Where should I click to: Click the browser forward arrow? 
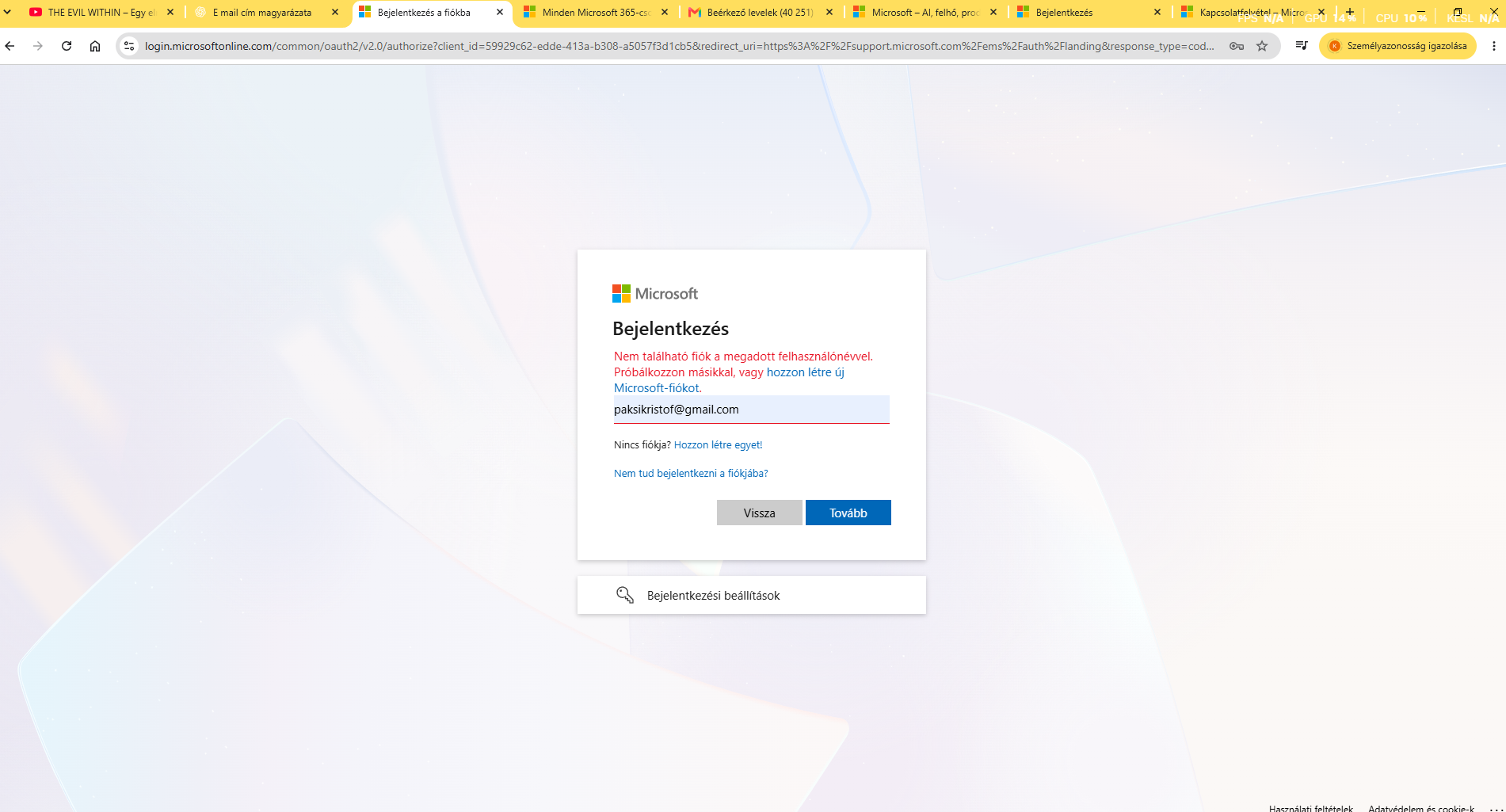(38, 46)
